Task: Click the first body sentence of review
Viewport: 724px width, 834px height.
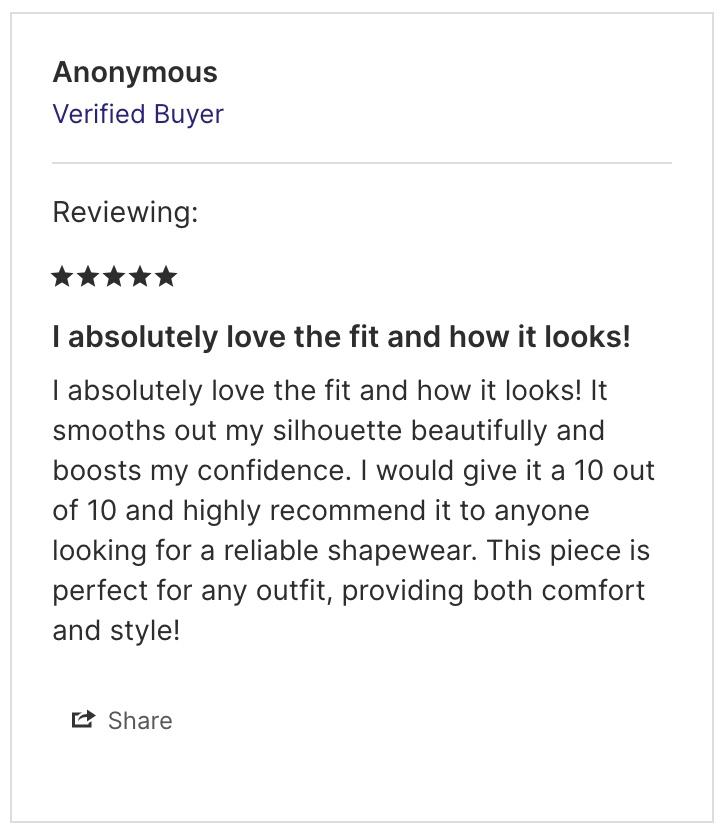Action: click(x=317, y=391)
